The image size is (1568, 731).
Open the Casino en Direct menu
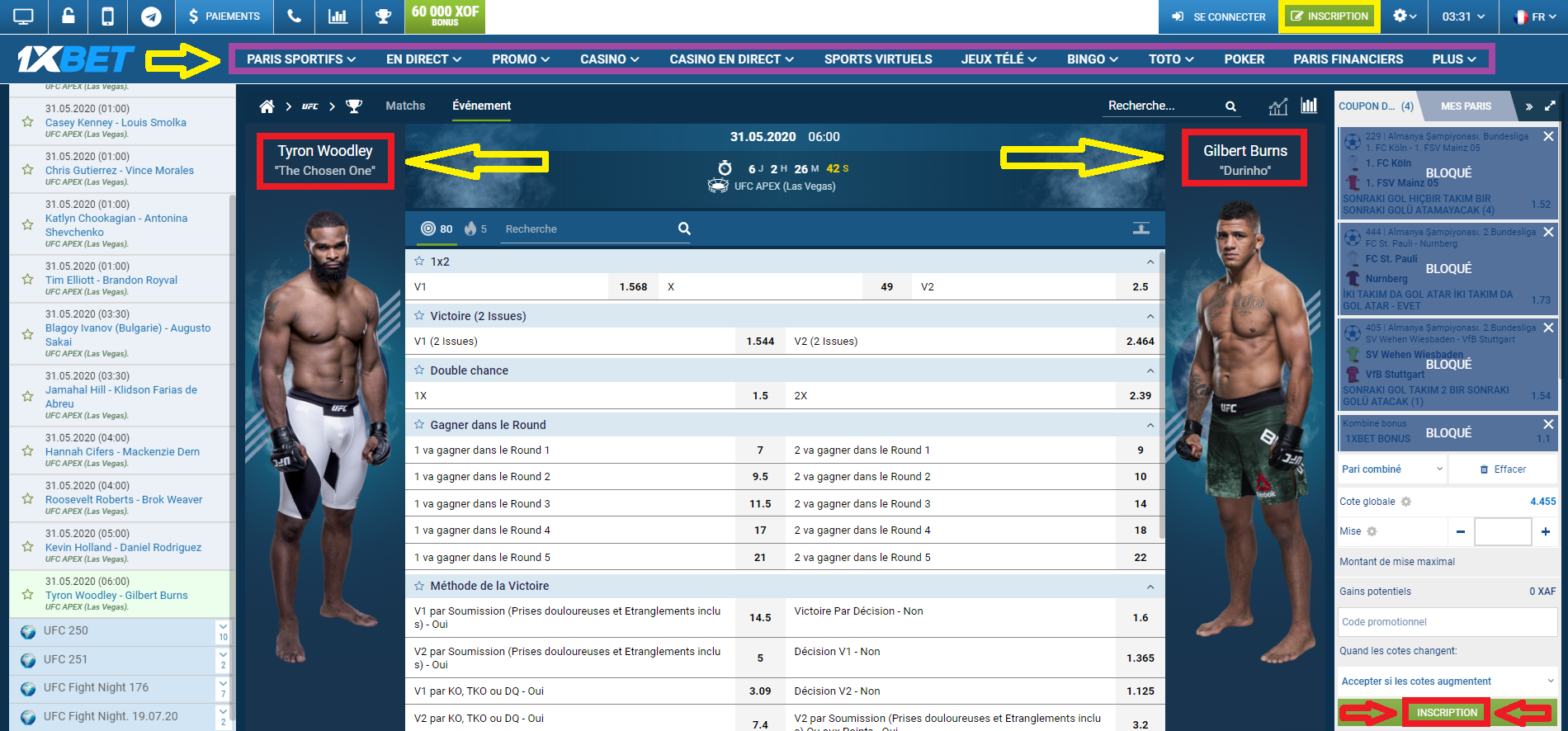point(731,59)
